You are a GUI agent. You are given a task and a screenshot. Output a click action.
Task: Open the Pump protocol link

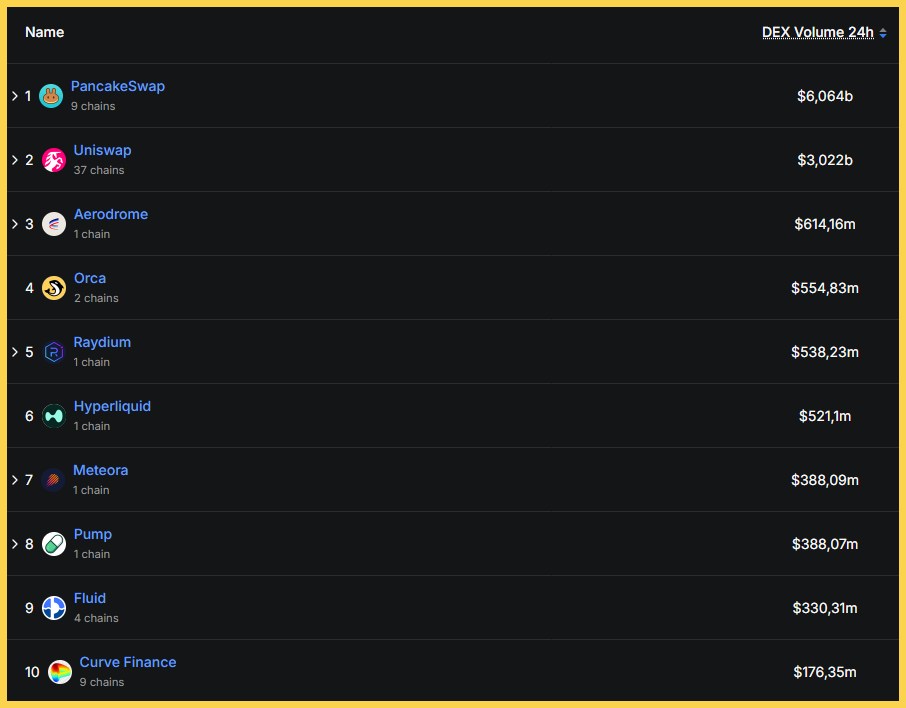pyautogui.click(x=92, y=535)
